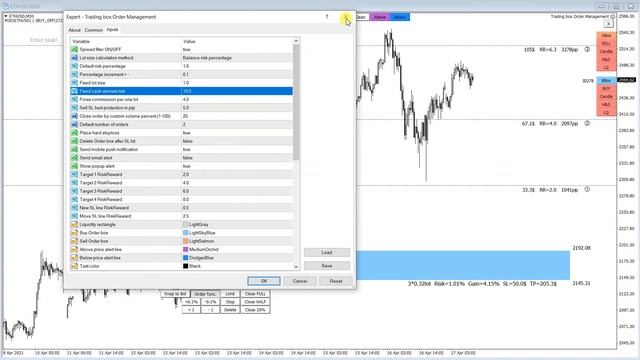Screen dimensions: 640x360
Task: Click the SELL button in chart panel
Action: click(606, 44)
